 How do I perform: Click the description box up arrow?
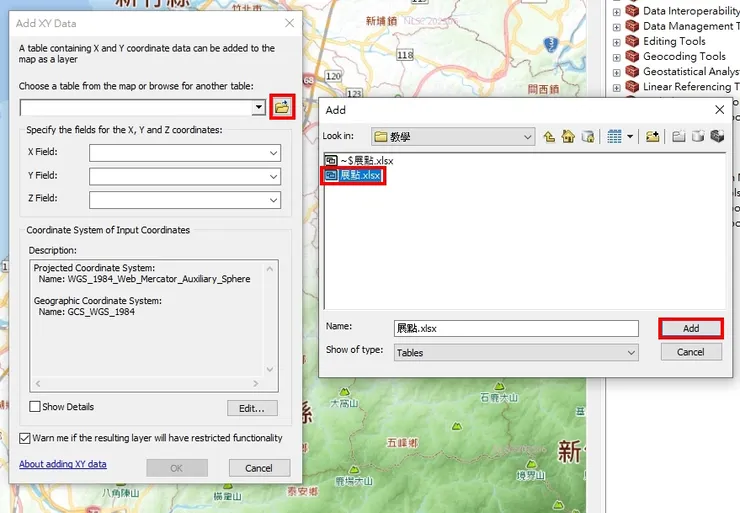(x=270, y=269)
